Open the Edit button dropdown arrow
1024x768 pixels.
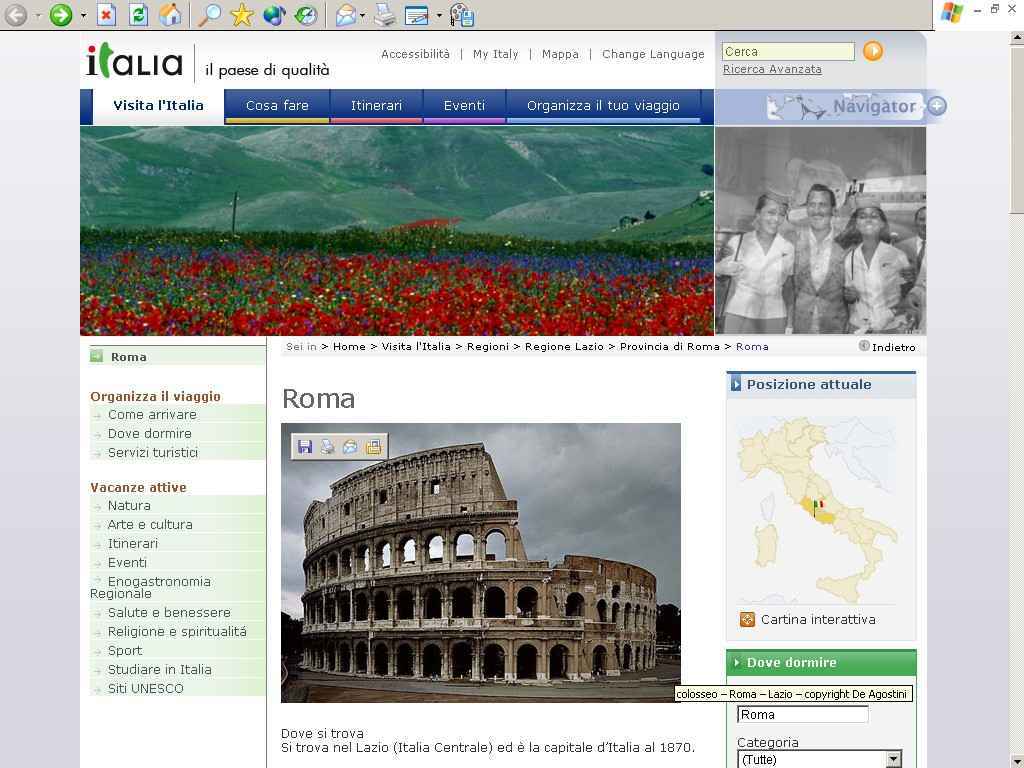(439, 15)
